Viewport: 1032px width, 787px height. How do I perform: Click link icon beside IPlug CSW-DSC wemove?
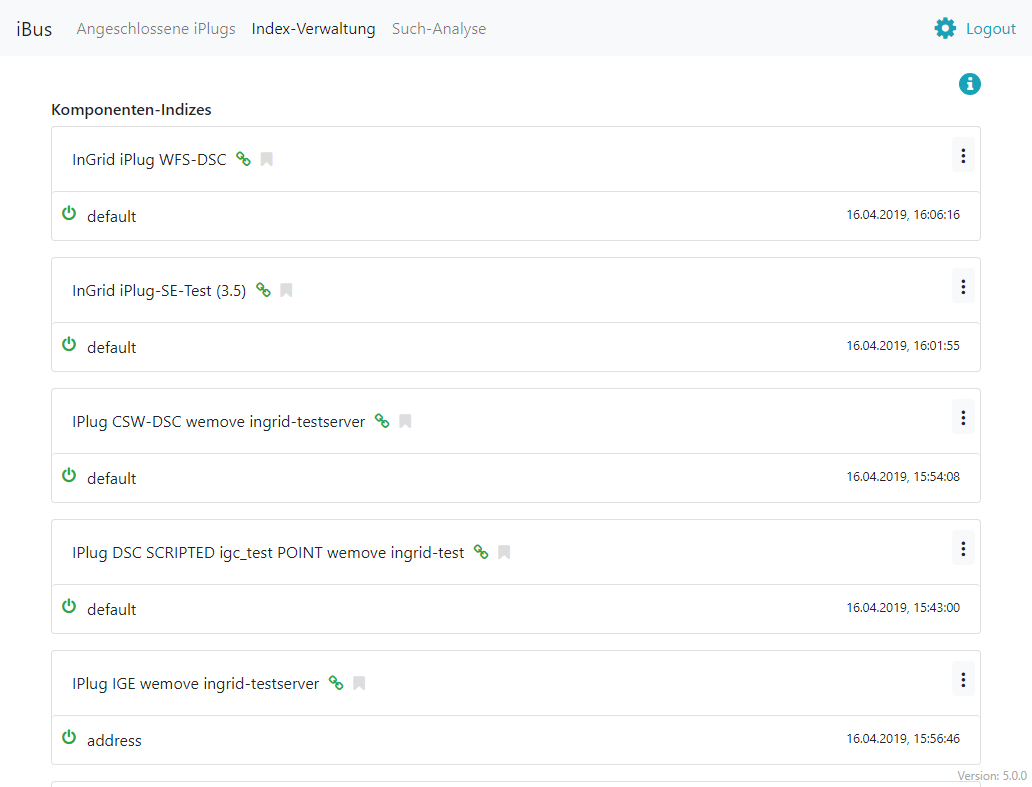click(382, 421)
